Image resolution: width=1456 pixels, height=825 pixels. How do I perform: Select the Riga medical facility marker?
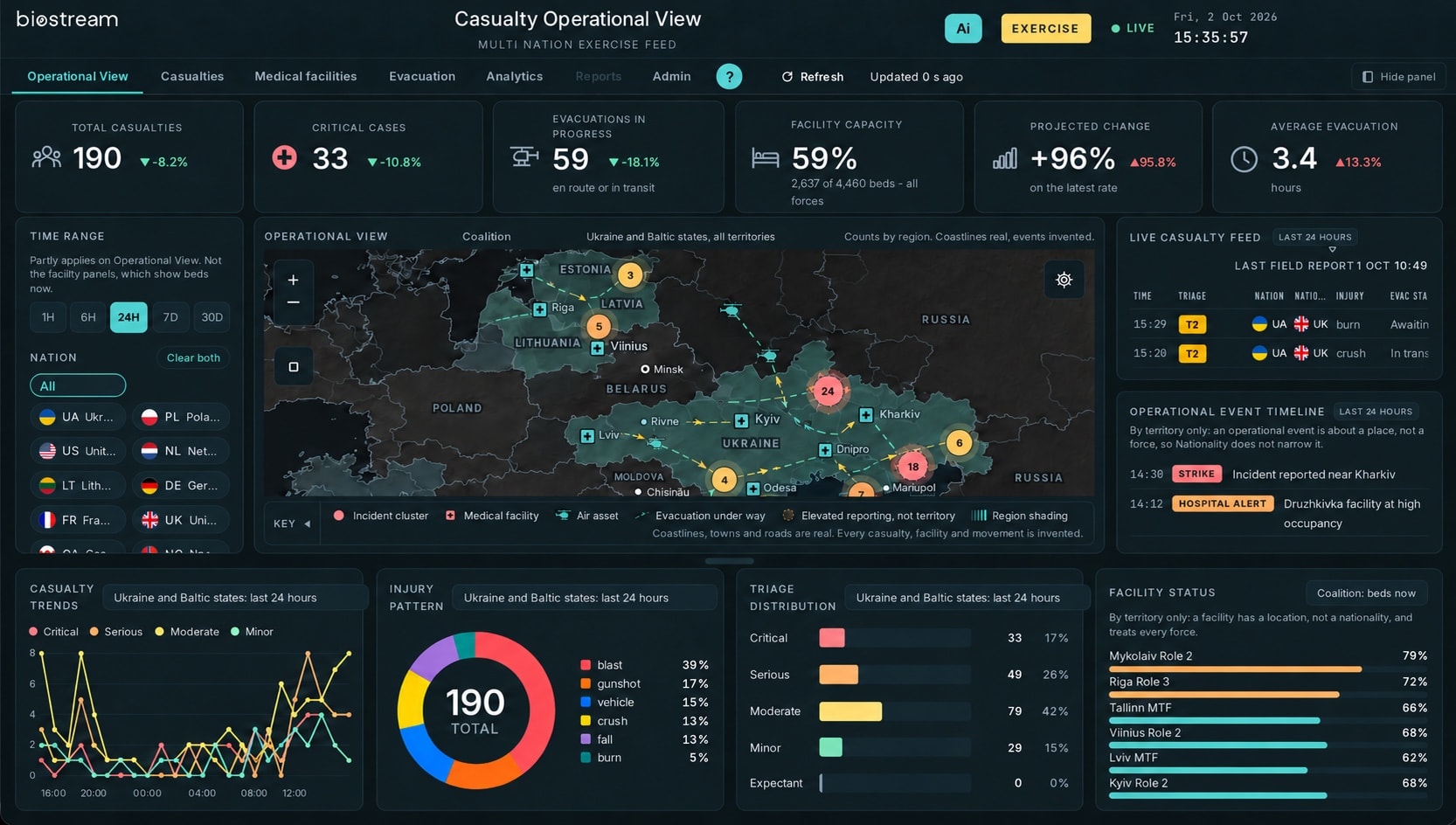(540, 309)
